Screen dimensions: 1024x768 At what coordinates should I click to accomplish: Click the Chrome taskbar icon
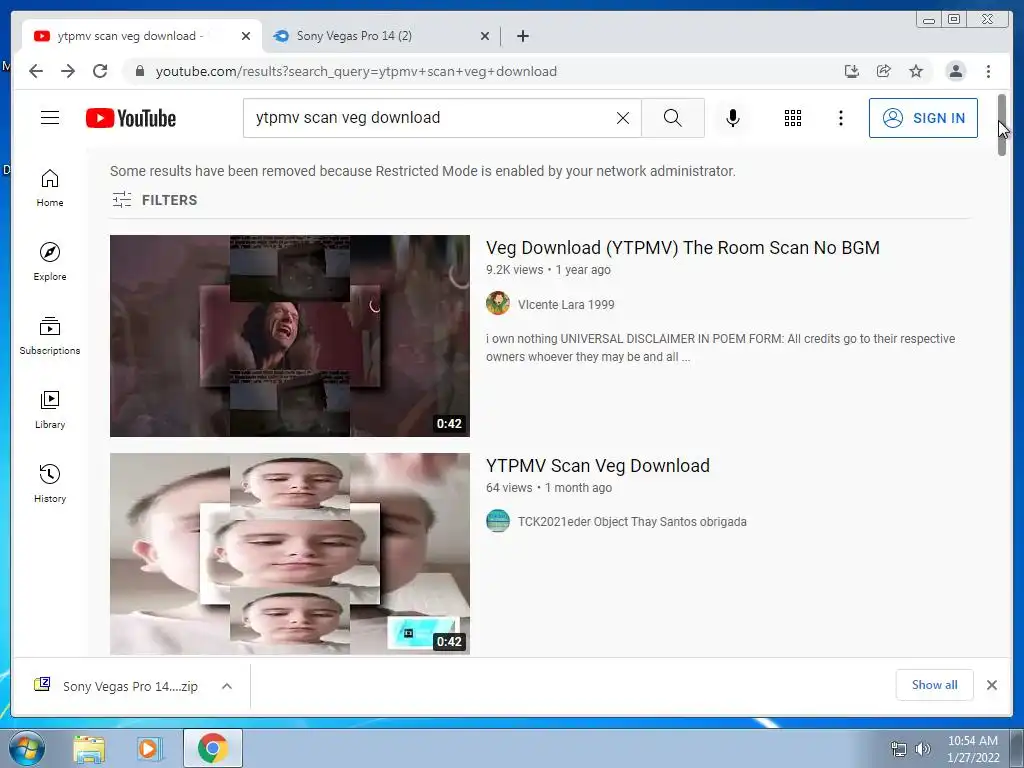212,748
